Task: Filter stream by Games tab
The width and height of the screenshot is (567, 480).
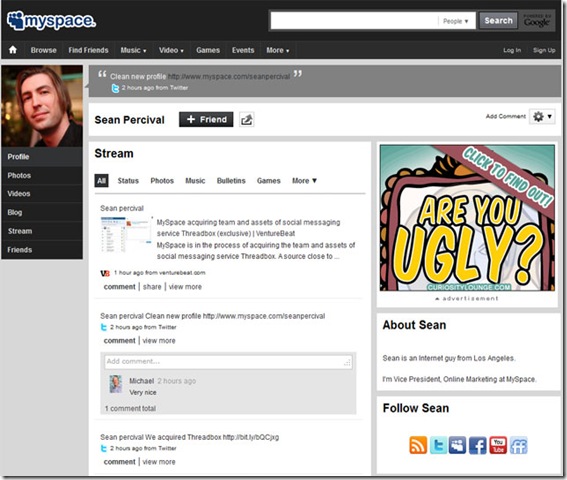Action: [269, 180]
